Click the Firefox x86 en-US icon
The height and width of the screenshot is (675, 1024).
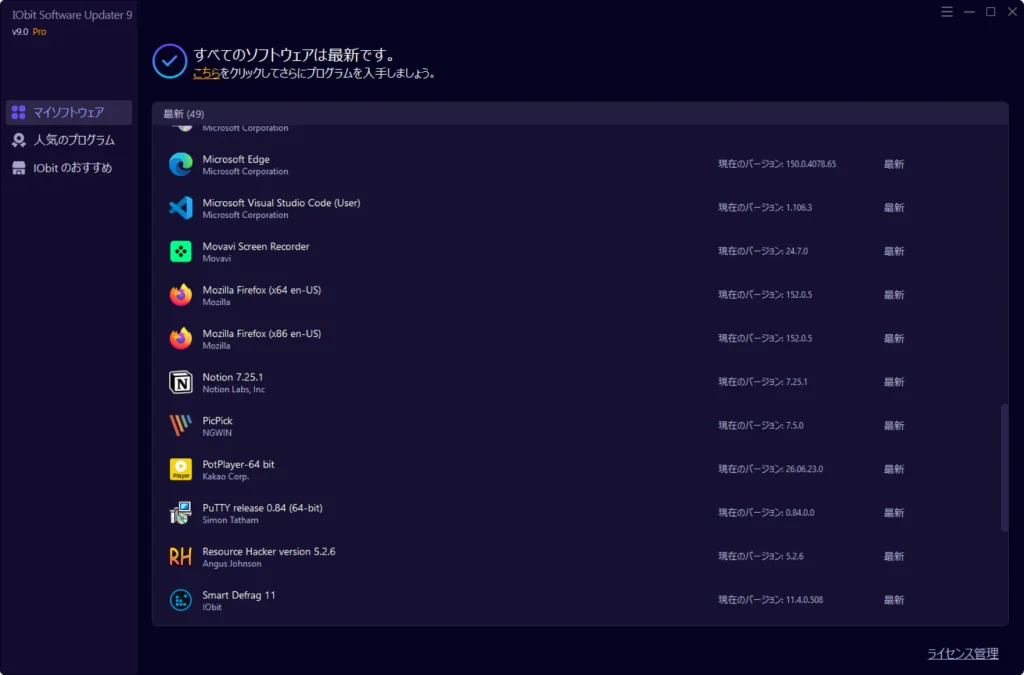(x=181, y=338)
